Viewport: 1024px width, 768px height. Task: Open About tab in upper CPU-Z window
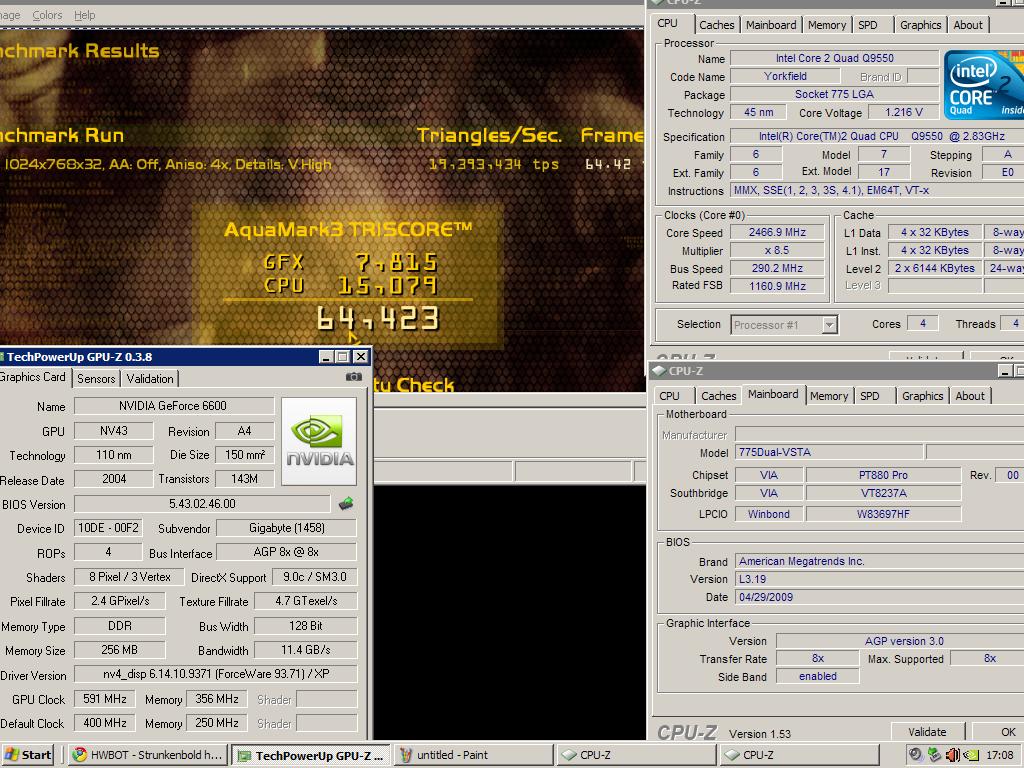(x=968, y=25)
